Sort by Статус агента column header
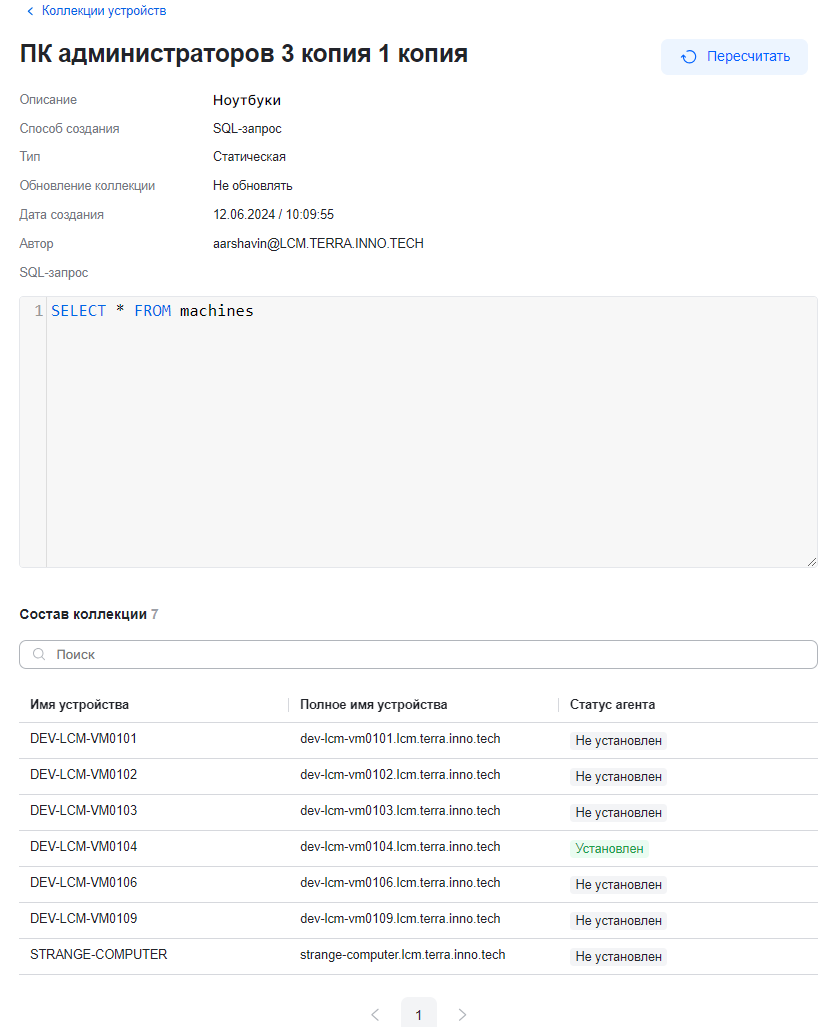 pos(613,704)
